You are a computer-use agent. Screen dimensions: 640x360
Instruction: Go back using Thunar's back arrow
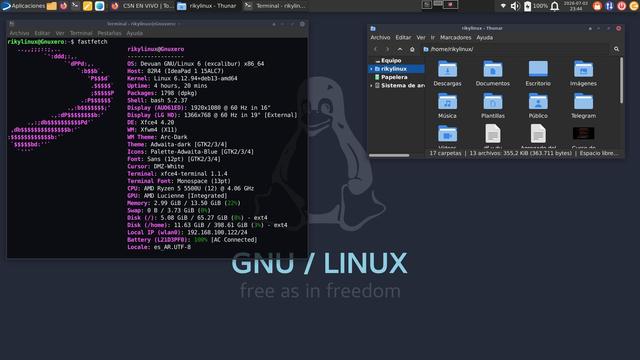376,49
